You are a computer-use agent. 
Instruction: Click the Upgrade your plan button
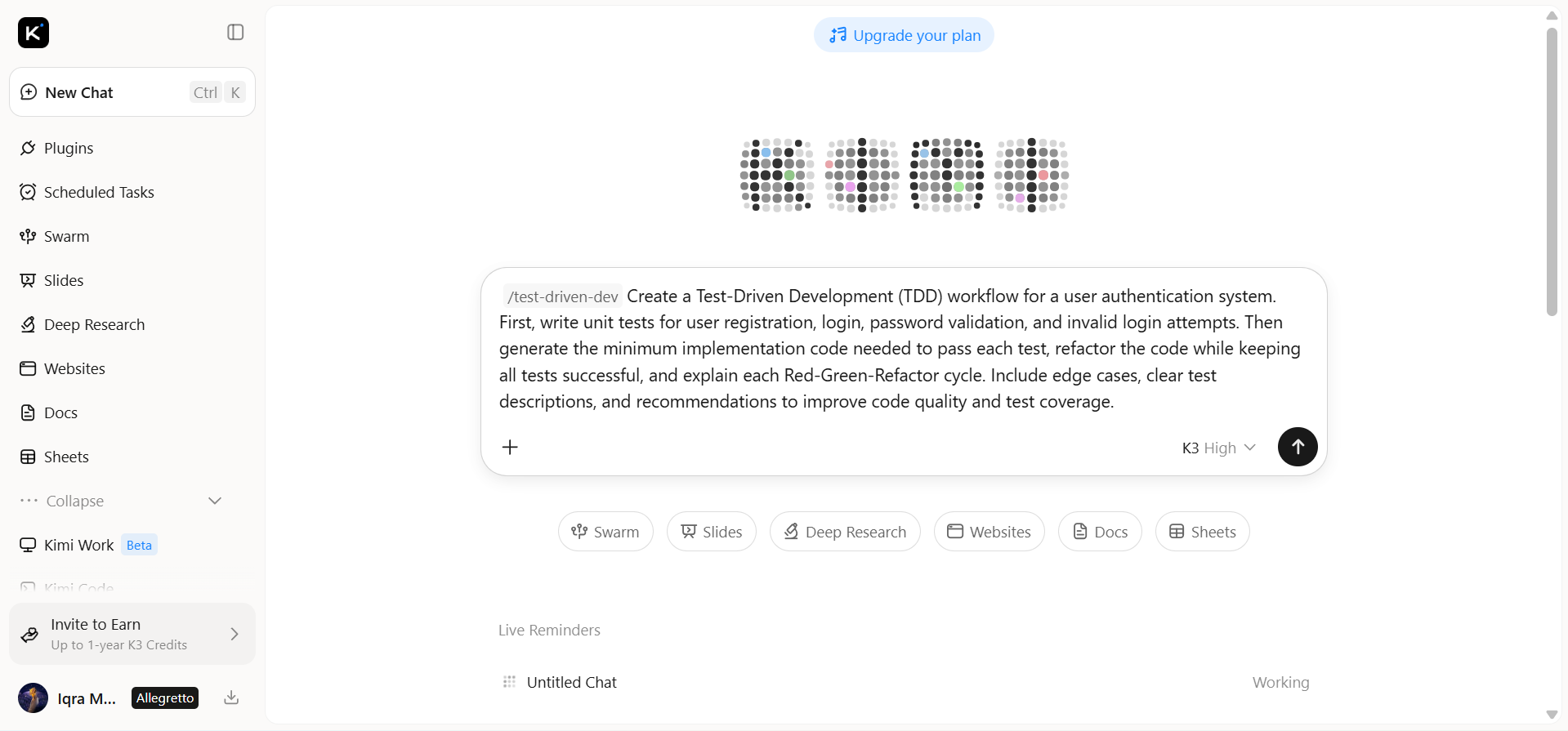click(x=904, y=35)
